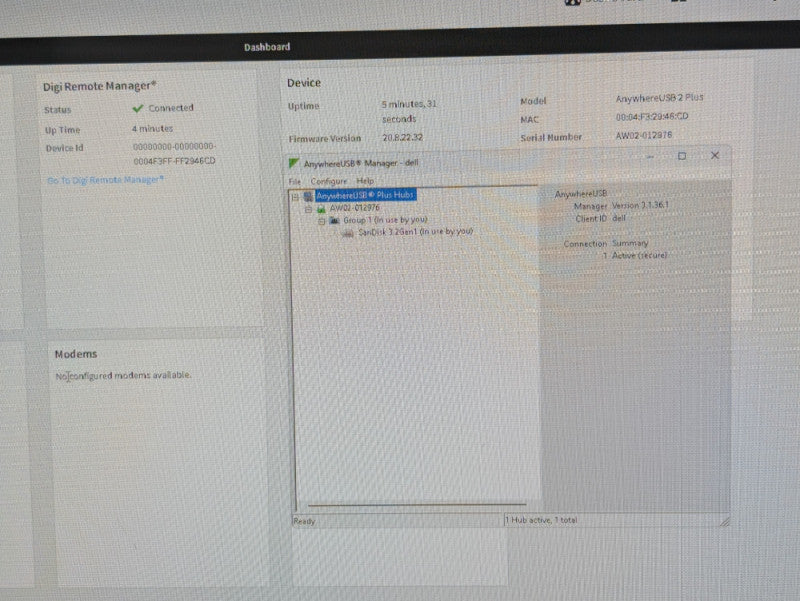
Task: Click the Up Time '4 minutes' value
Action: tap(153, 129)
